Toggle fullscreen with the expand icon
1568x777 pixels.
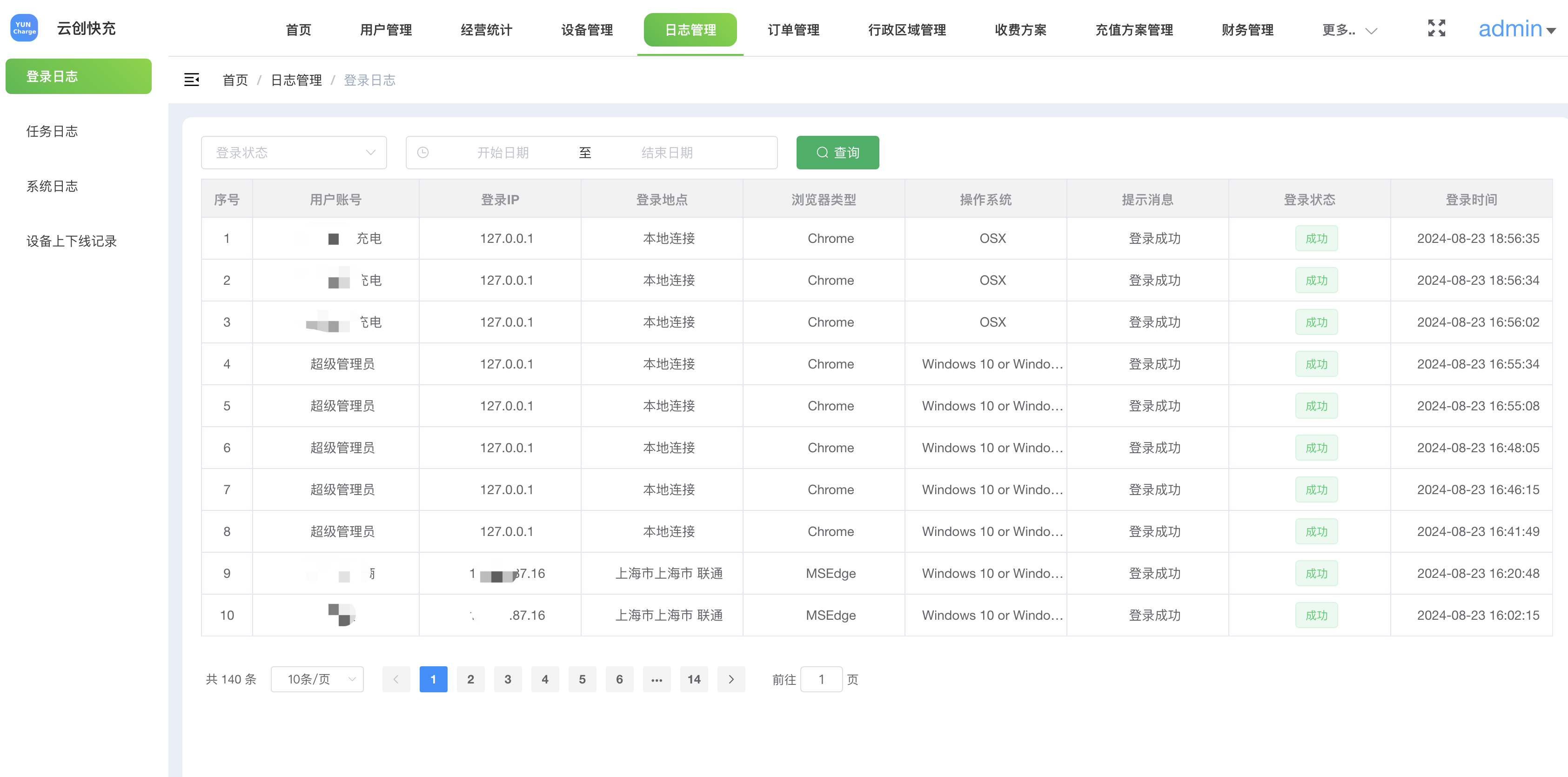1436,28
